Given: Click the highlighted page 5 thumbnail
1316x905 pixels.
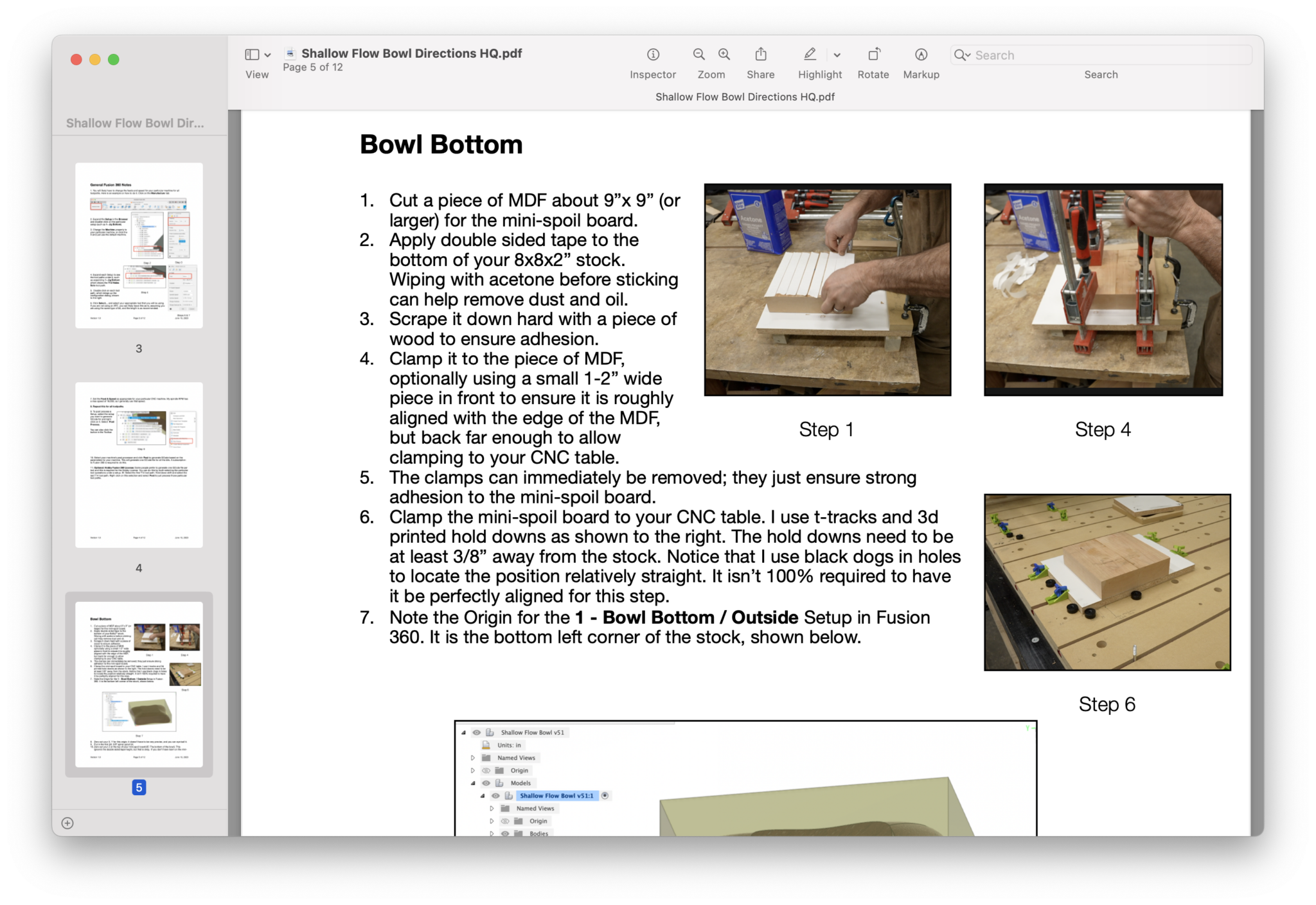Looking at the screenshot, I should (138, 685).
